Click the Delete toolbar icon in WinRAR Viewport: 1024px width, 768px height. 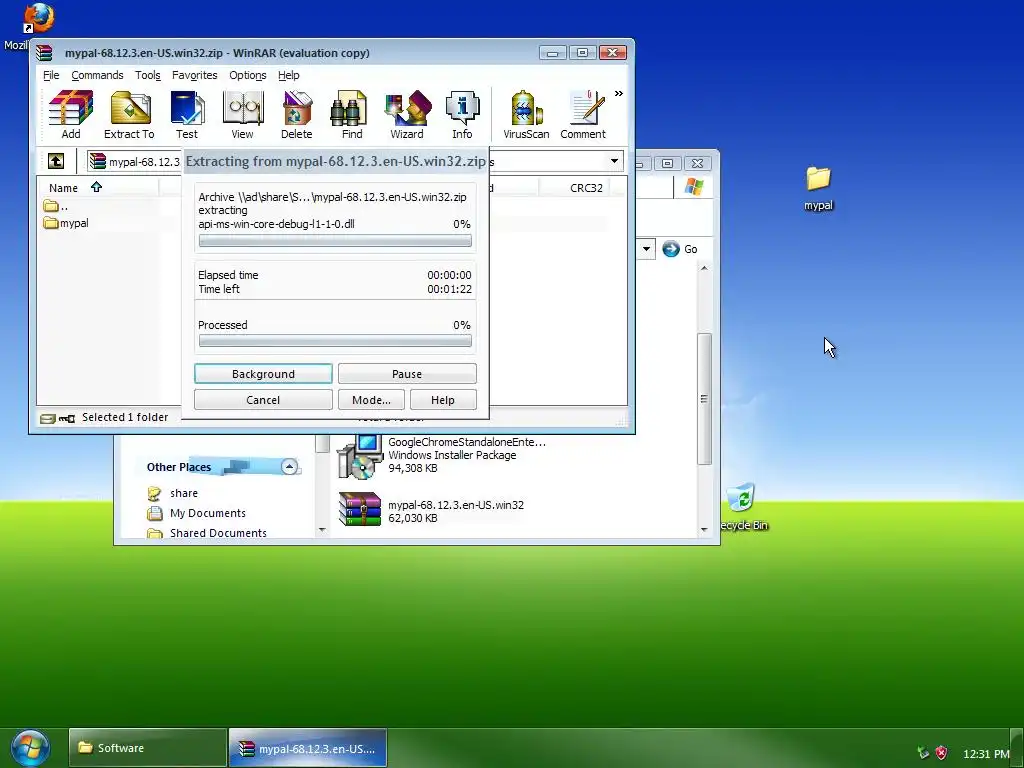point(296,115)
